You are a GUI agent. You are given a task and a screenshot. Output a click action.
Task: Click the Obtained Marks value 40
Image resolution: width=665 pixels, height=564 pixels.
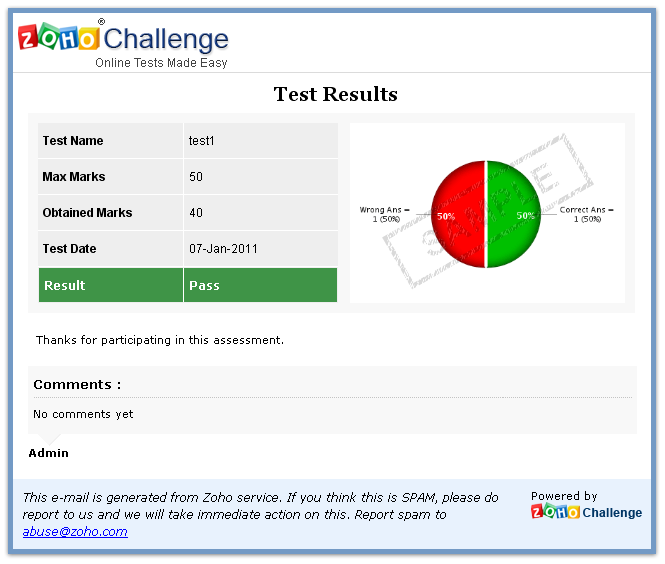point(196,213)
